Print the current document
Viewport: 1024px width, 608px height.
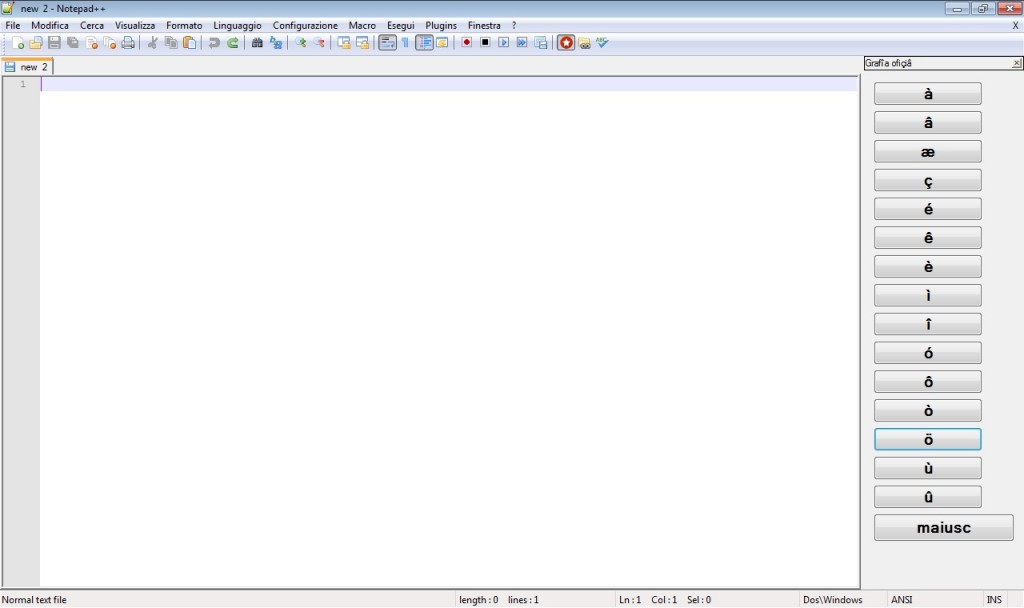pos(126,43)
